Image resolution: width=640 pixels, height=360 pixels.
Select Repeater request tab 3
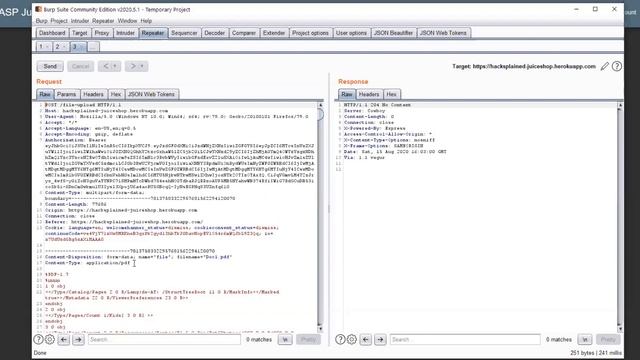click(78, 47)
